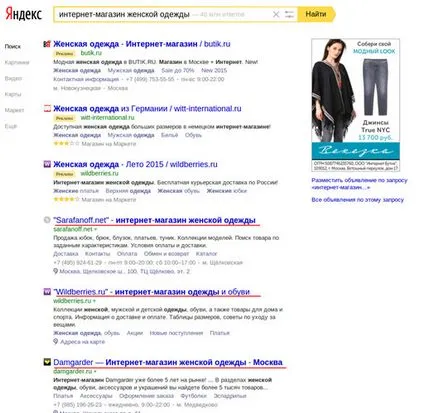Click Обувь sitelink under witt ad
Viewport: 434px width, 413px height.
(x=193, y=135)
